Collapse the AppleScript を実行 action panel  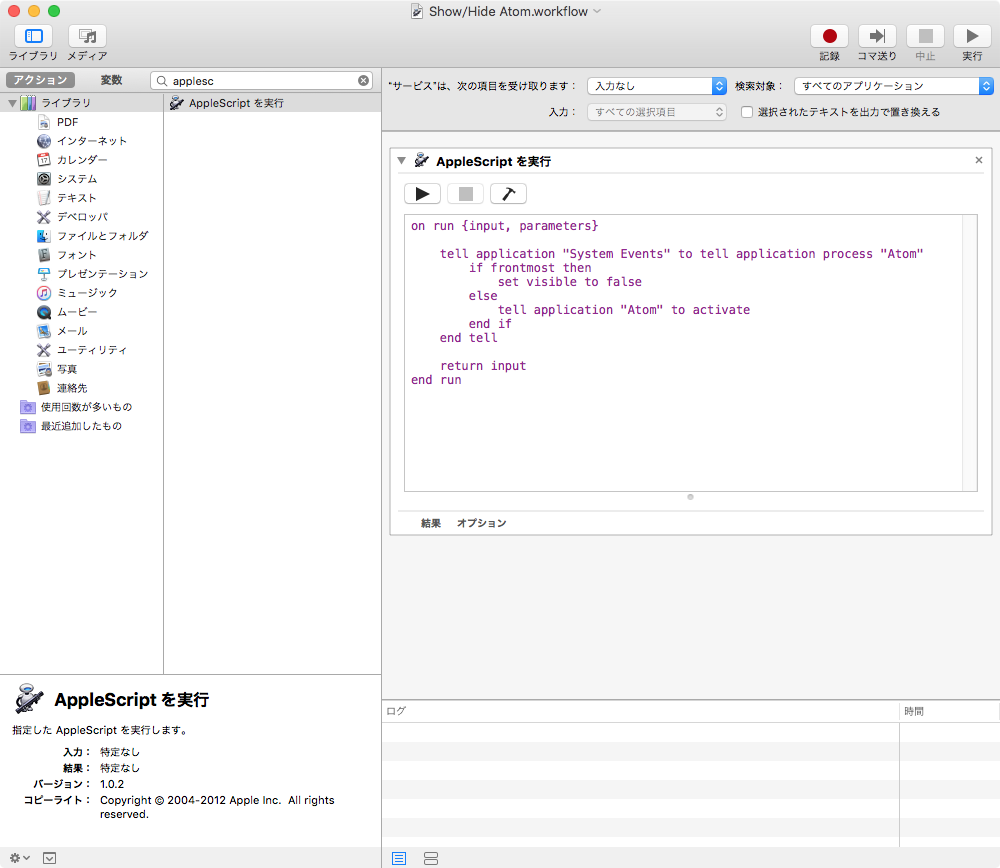click(x=401, y=161)
